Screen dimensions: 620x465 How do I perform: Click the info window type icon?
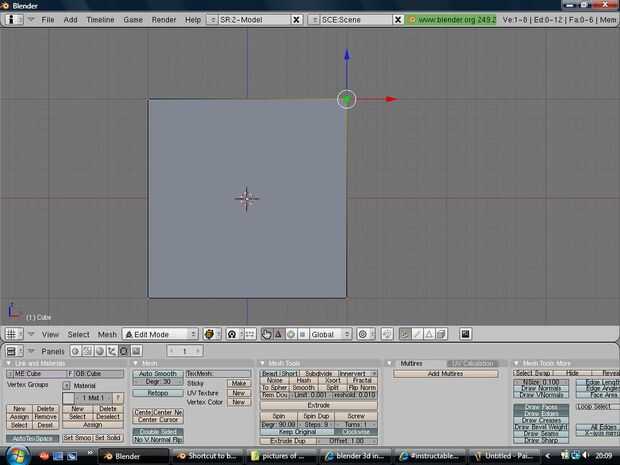click(13, 19)
